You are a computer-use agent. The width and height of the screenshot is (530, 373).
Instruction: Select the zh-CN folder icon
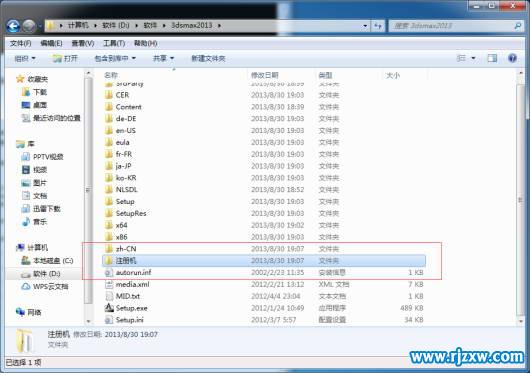109,249
